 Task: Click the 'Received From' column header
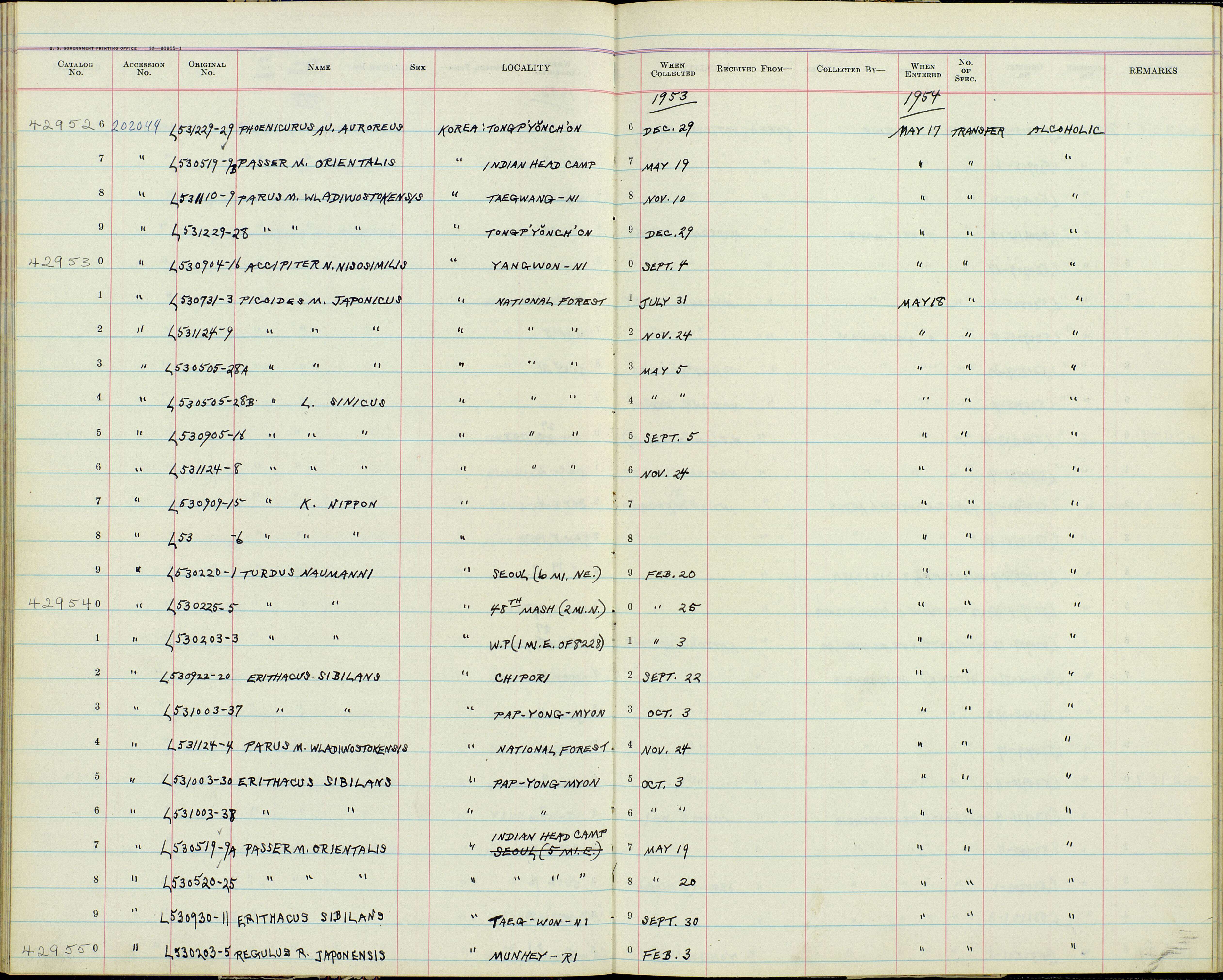click(754, 69)
